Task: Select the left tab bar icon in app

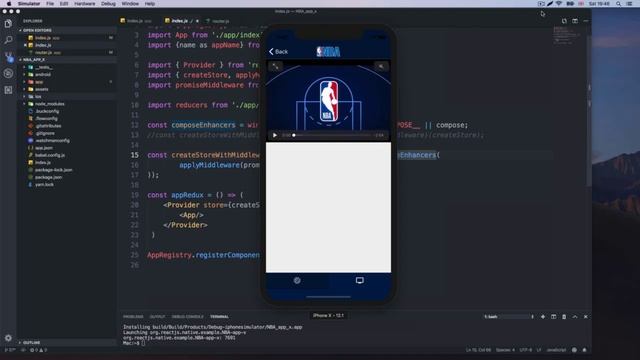Action: 297,280
